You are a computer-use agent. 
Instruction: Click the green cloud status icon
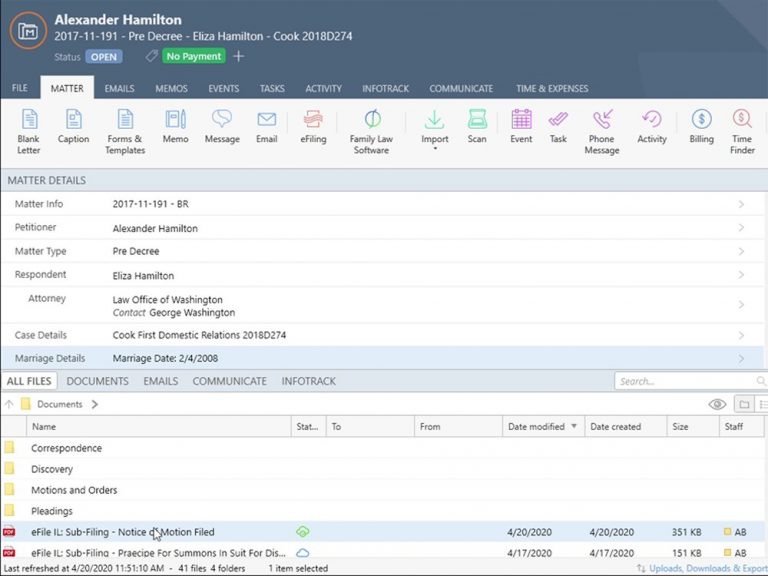pos(303,531)
